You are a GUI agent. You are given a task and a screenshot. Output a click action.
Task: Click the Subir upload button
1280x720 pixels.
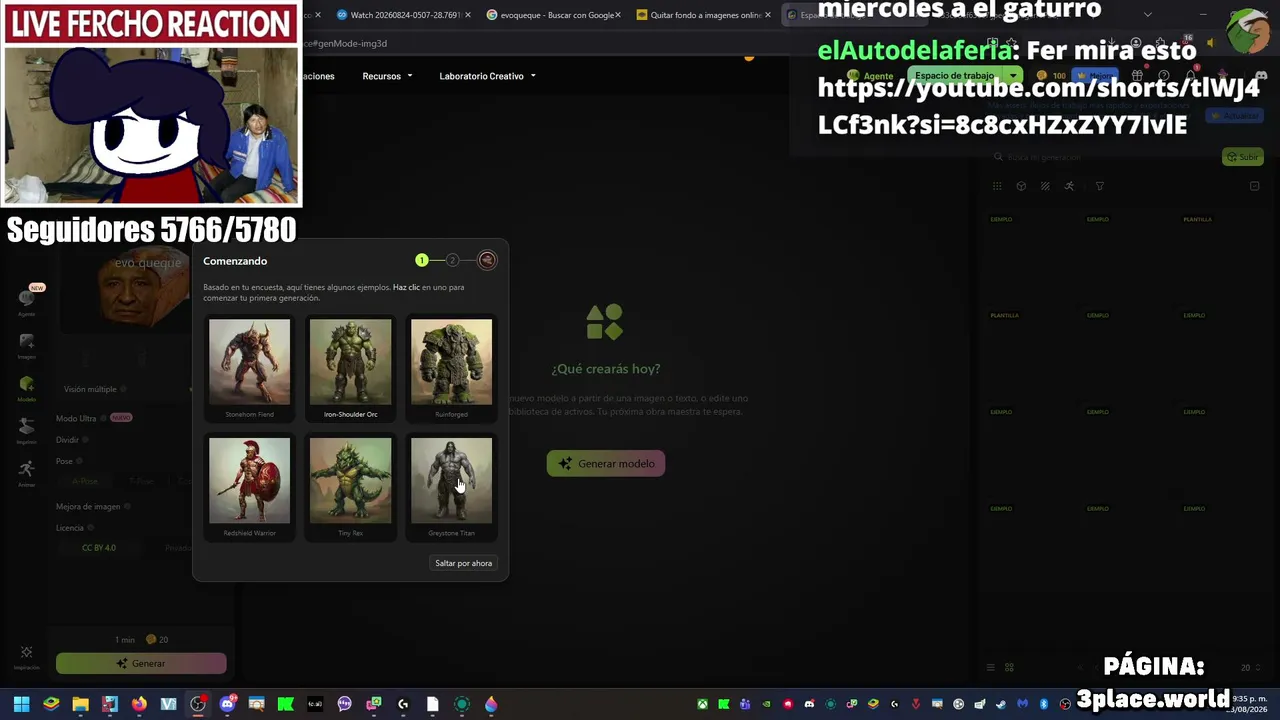click(x=1243, y=157)
